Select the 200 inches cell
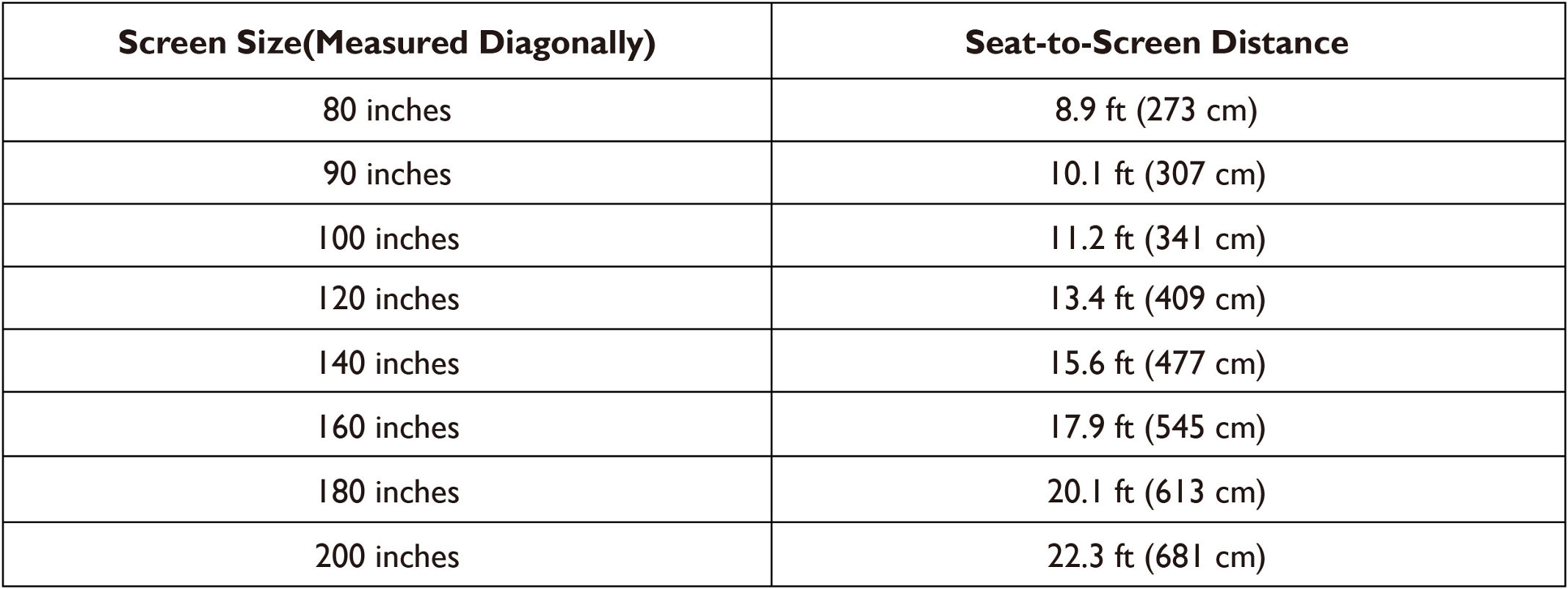Viewport: 1568px width, 589px height. click(x=387, y=554)
